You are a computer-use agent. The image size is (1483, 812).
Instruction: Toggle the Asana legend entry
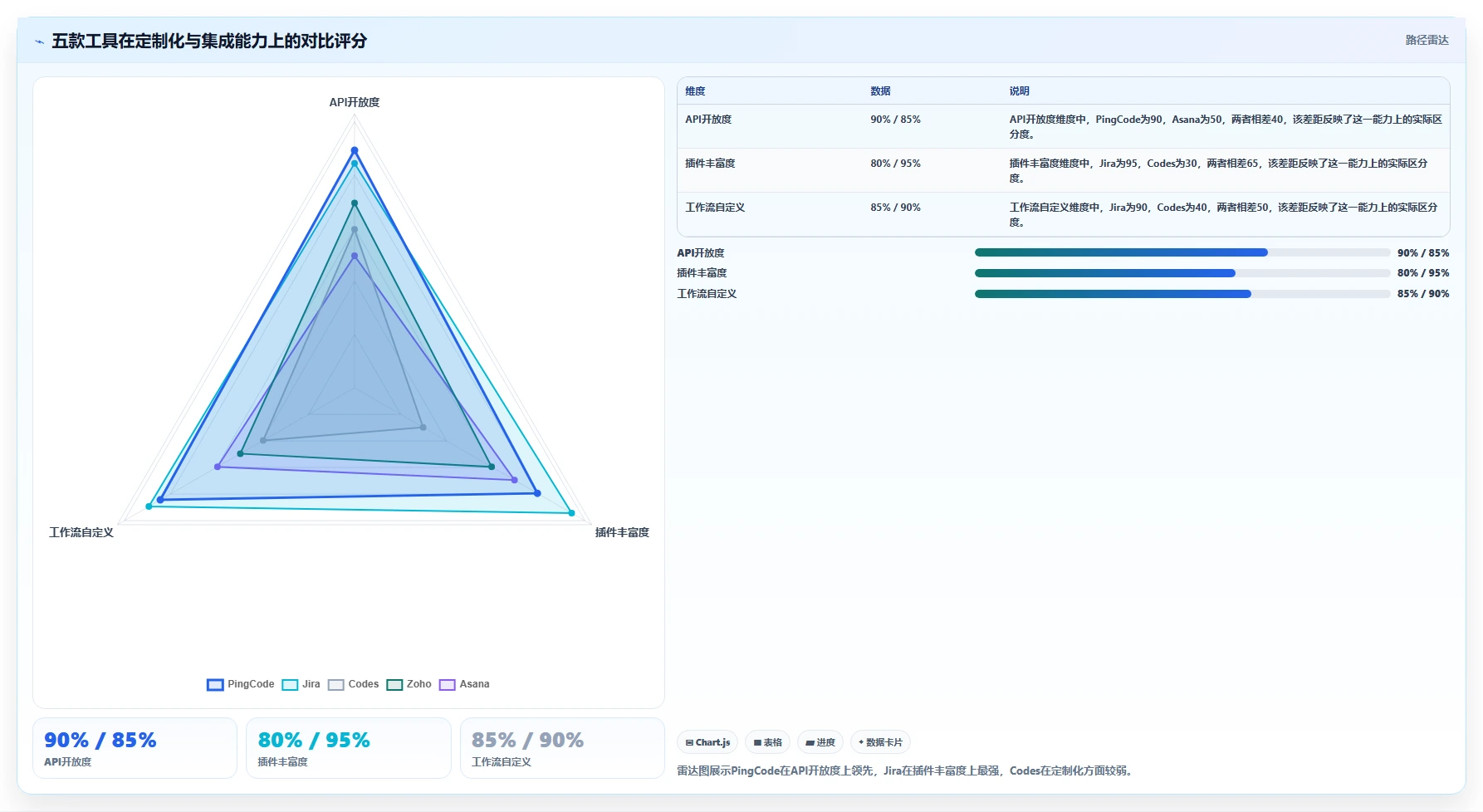point(464,684)
